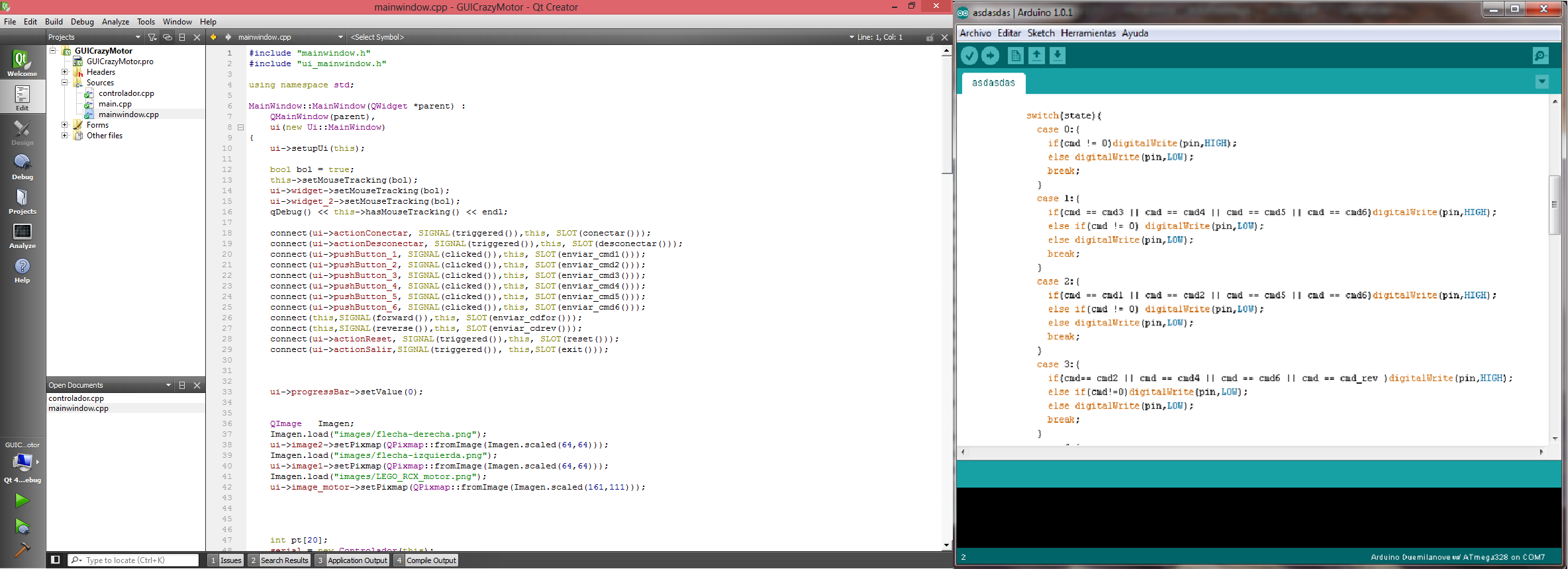Open the Qt Creator Analyze menu
This screenshot has width=1568, height=569.
pyautogui.click(x=115, y=21)
